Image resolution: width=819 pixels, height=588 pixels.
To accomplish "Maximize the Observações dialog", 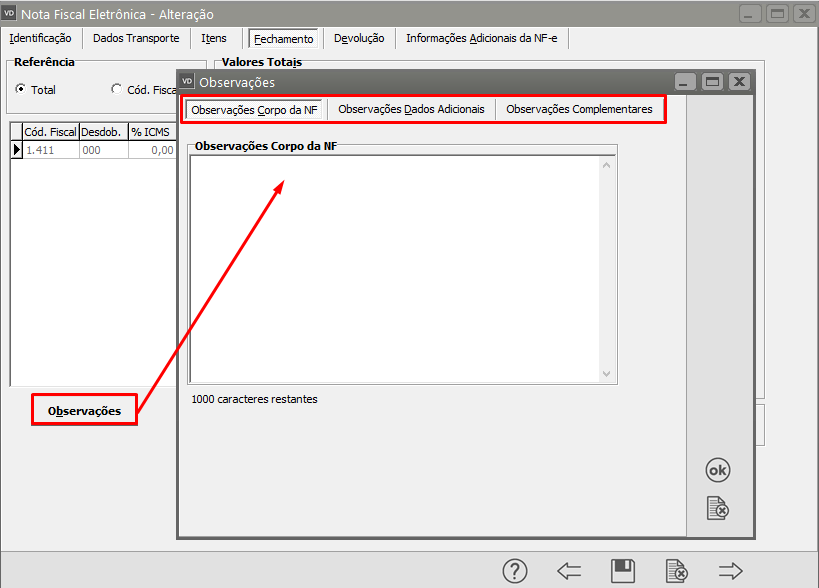I will click(x=712, y=81).
